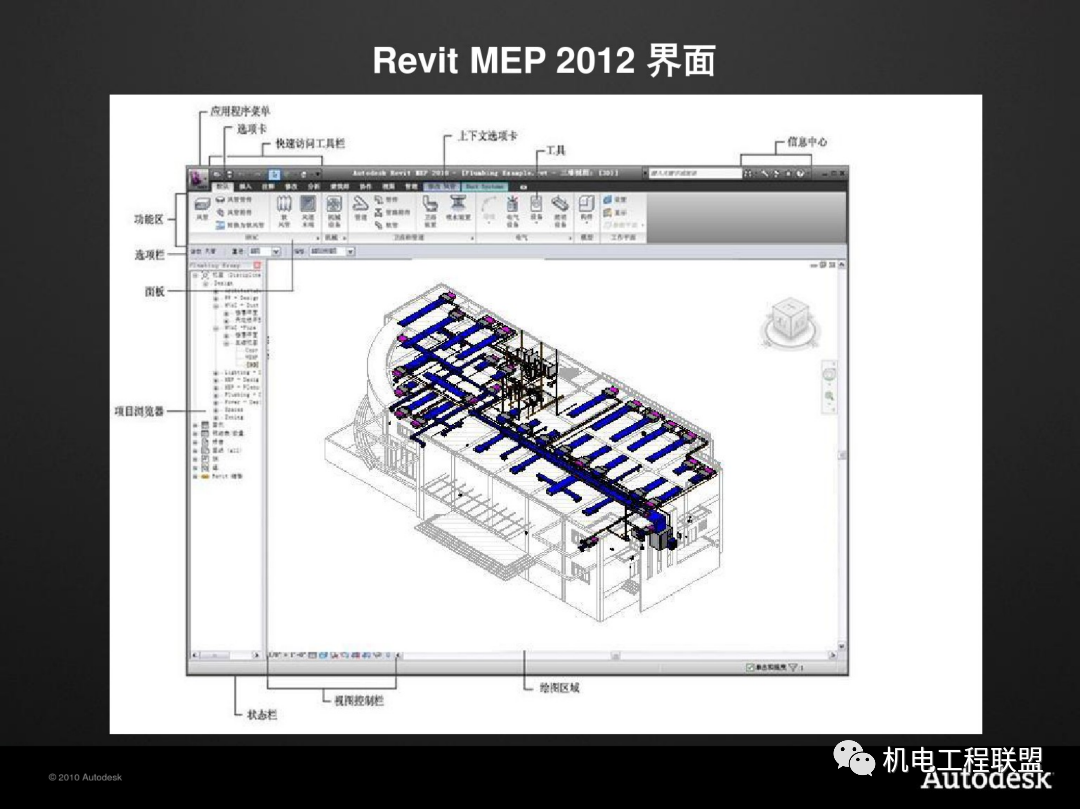Expand the Spaces node in project browser
This screenshot has width=1080, height=809.
(216, 410)
